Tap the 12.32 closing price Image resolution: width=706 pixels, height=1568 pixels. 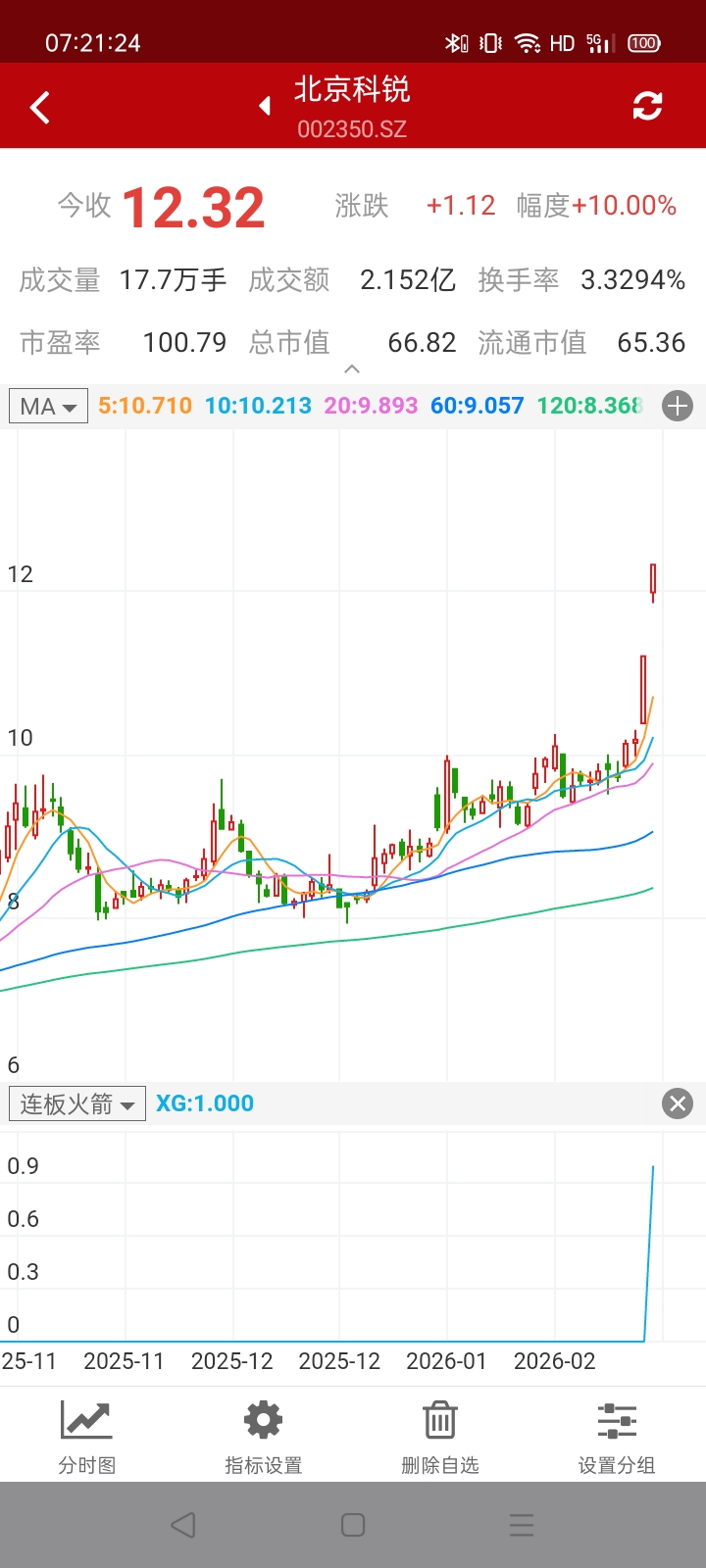[193, 207]
